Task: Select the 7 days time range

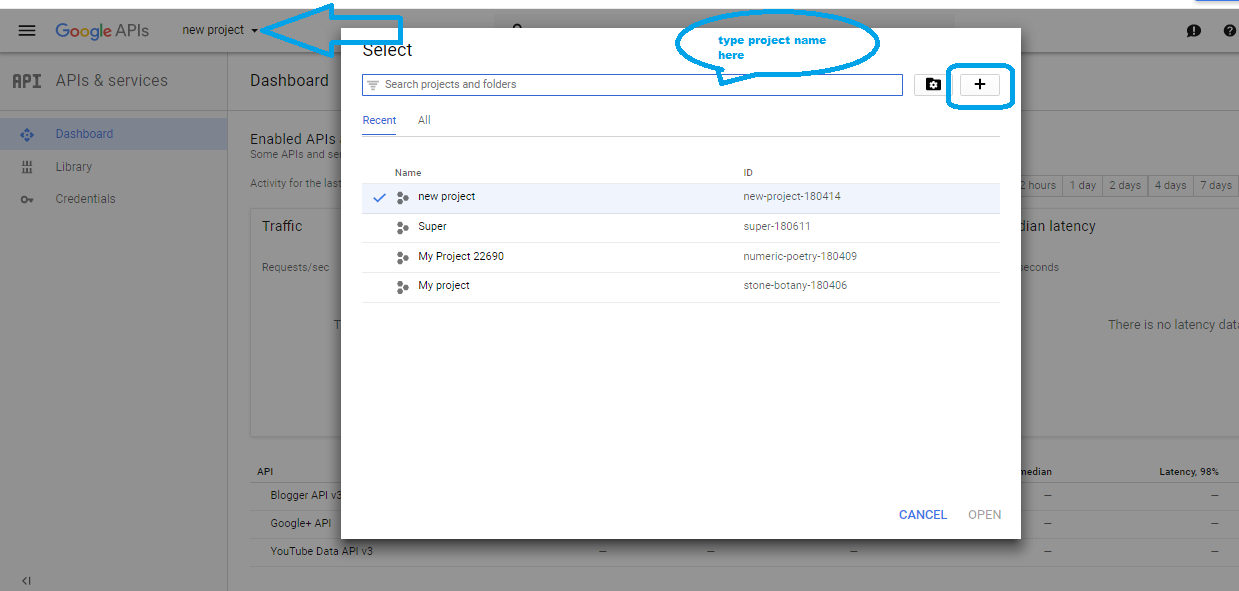Action: pyautogui.click(x=1216, y=185)
